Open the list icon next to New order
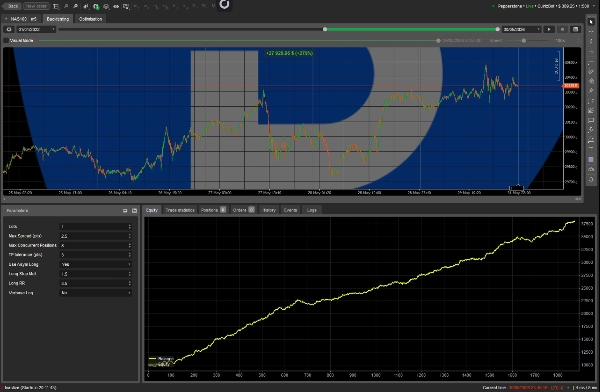The image size is (600, 392). (x=56, y=6)
